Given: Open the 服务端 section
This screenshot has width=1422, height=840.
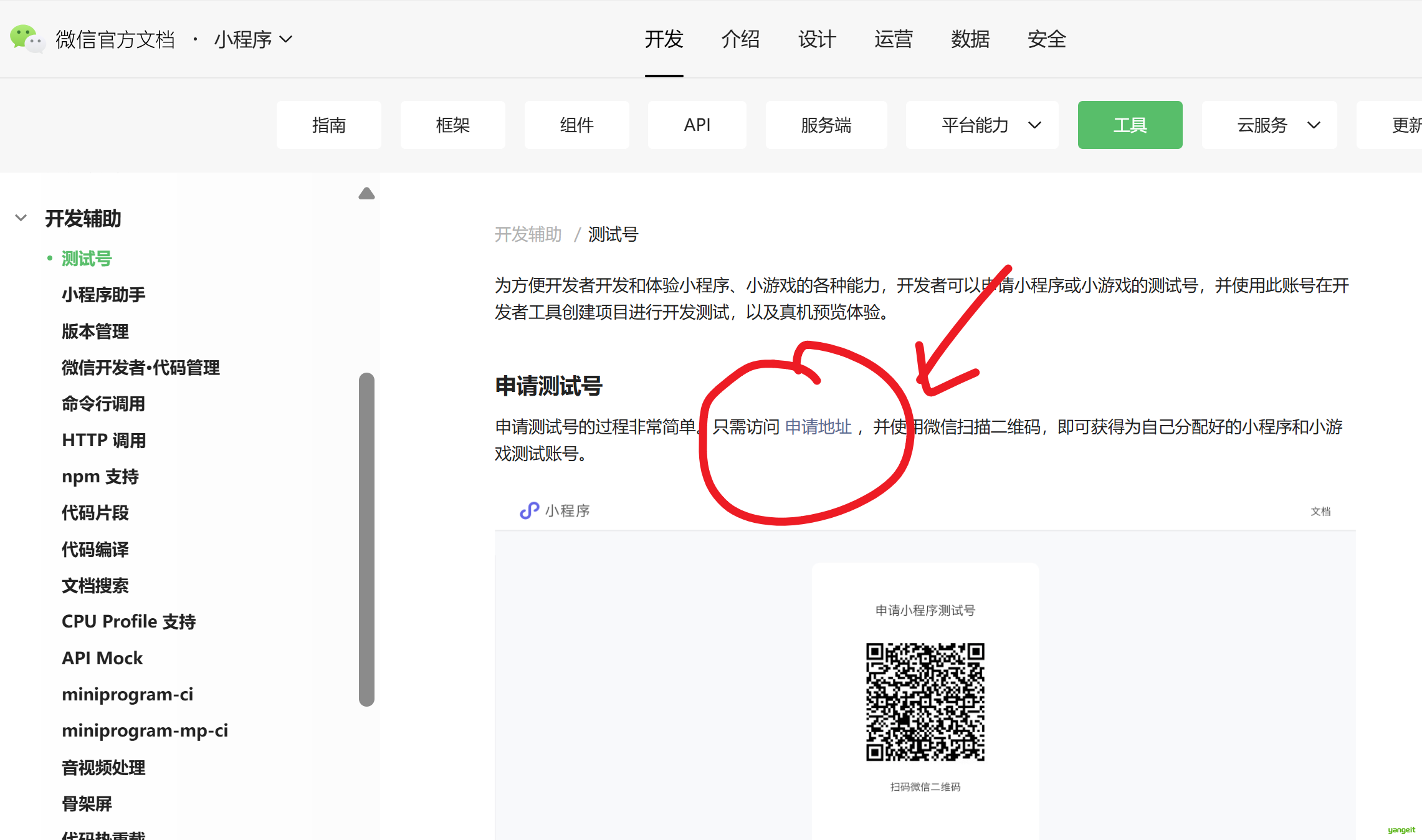Looking at the screenshot, I should pyautogui.click(x=826, y=125).
